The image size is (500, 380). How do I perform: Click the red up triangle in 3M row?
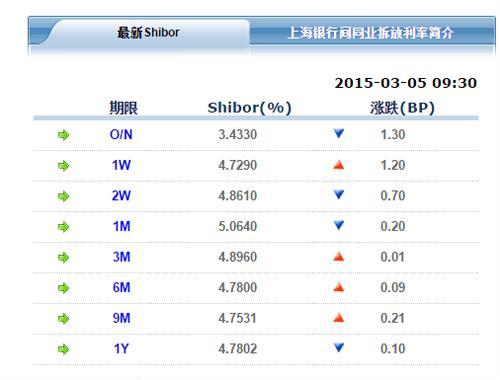click(x=339, y=256)
